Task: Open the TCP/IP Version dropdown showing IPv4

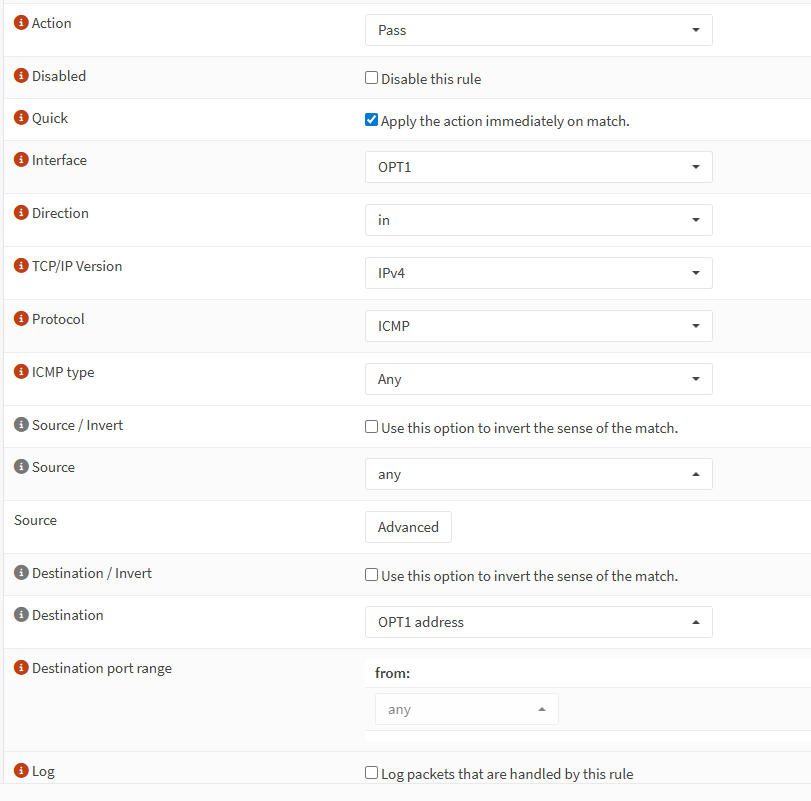Action: [x=538, y=273]
